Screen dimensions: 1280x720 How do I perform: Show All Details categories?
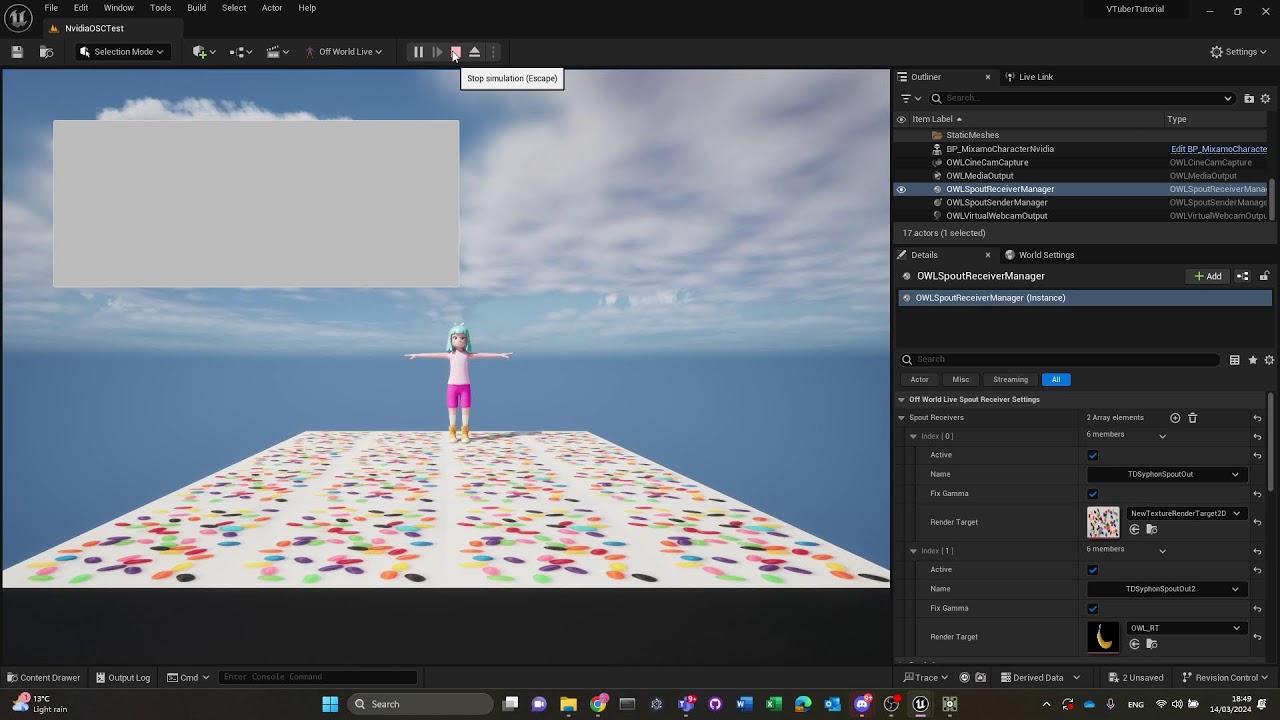point(1056,380)
